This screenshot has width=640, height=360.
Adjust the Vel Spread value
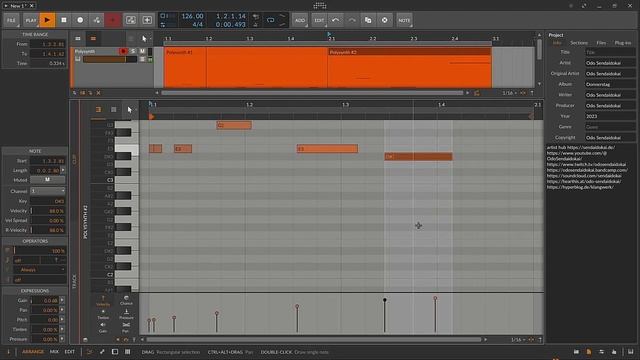[x=48, y=220]
